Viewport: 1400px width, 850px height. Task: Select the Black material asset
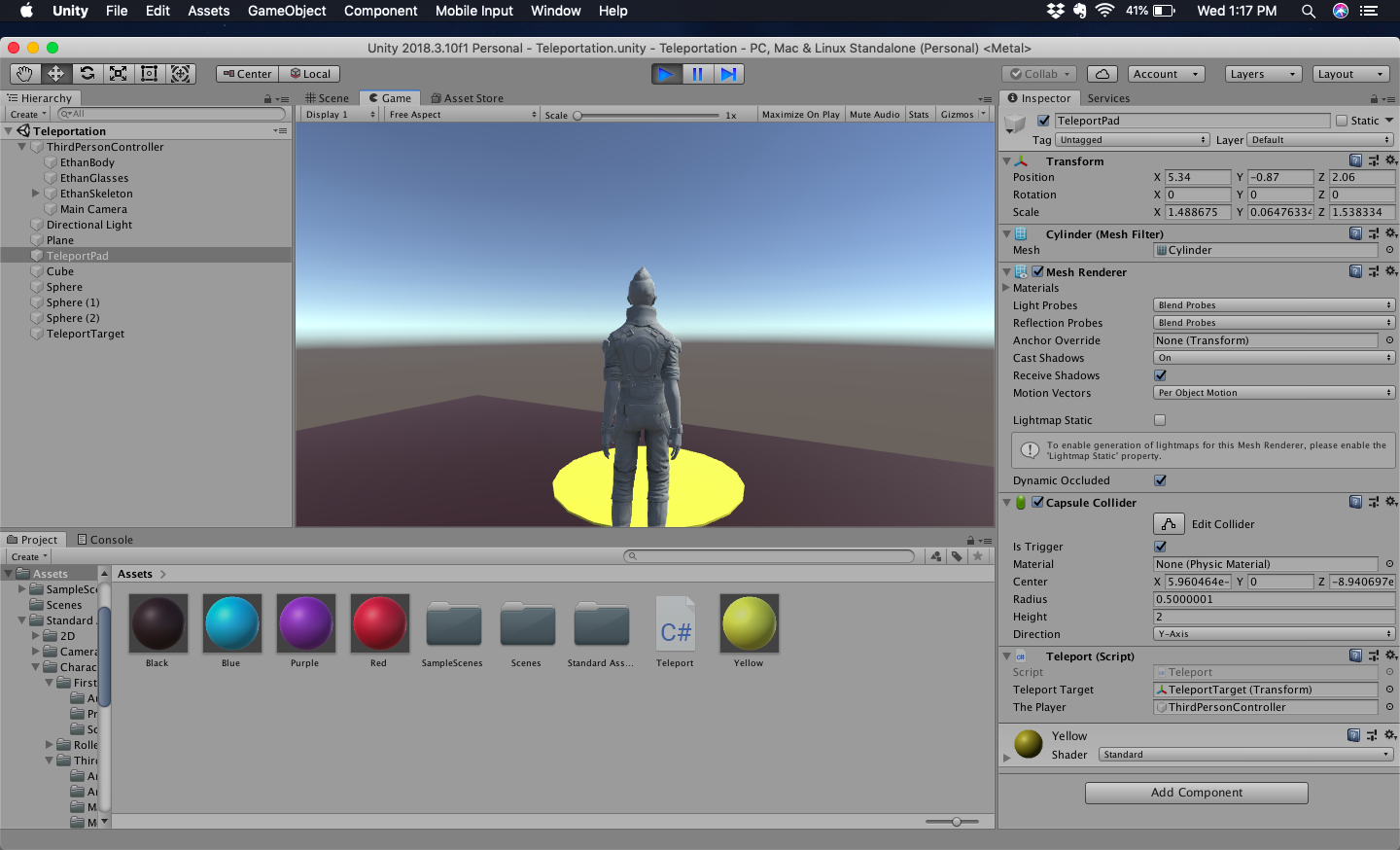pyautogui.click(x=157, y=623)
